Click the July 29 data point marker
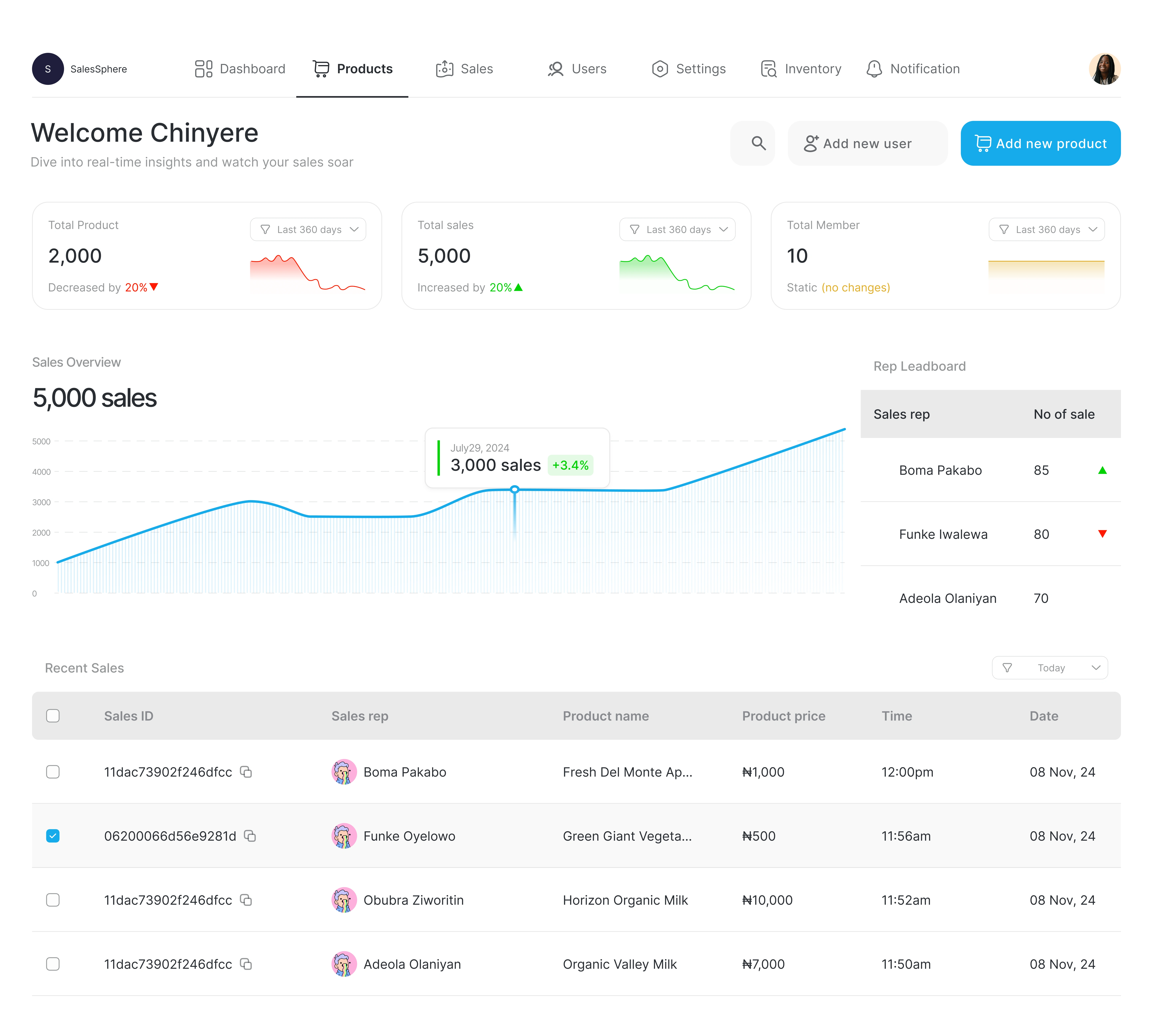 (x=515, y=490)
